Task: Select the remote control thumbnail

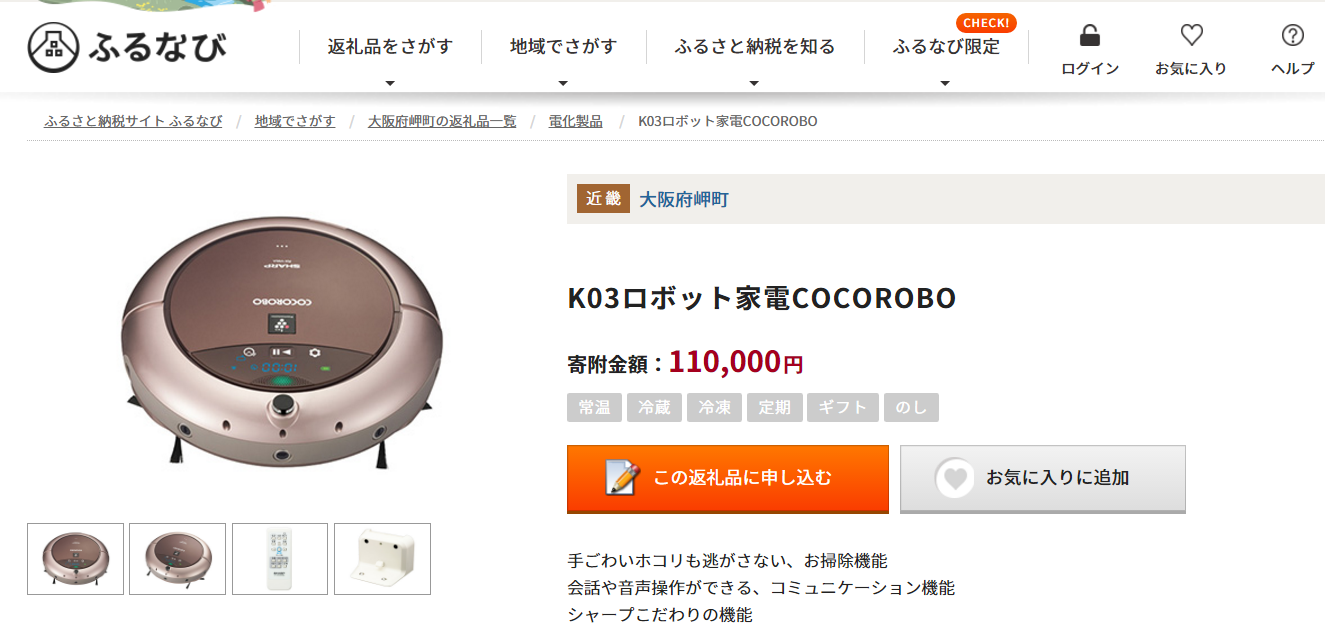Action: (x=280, y=559)
